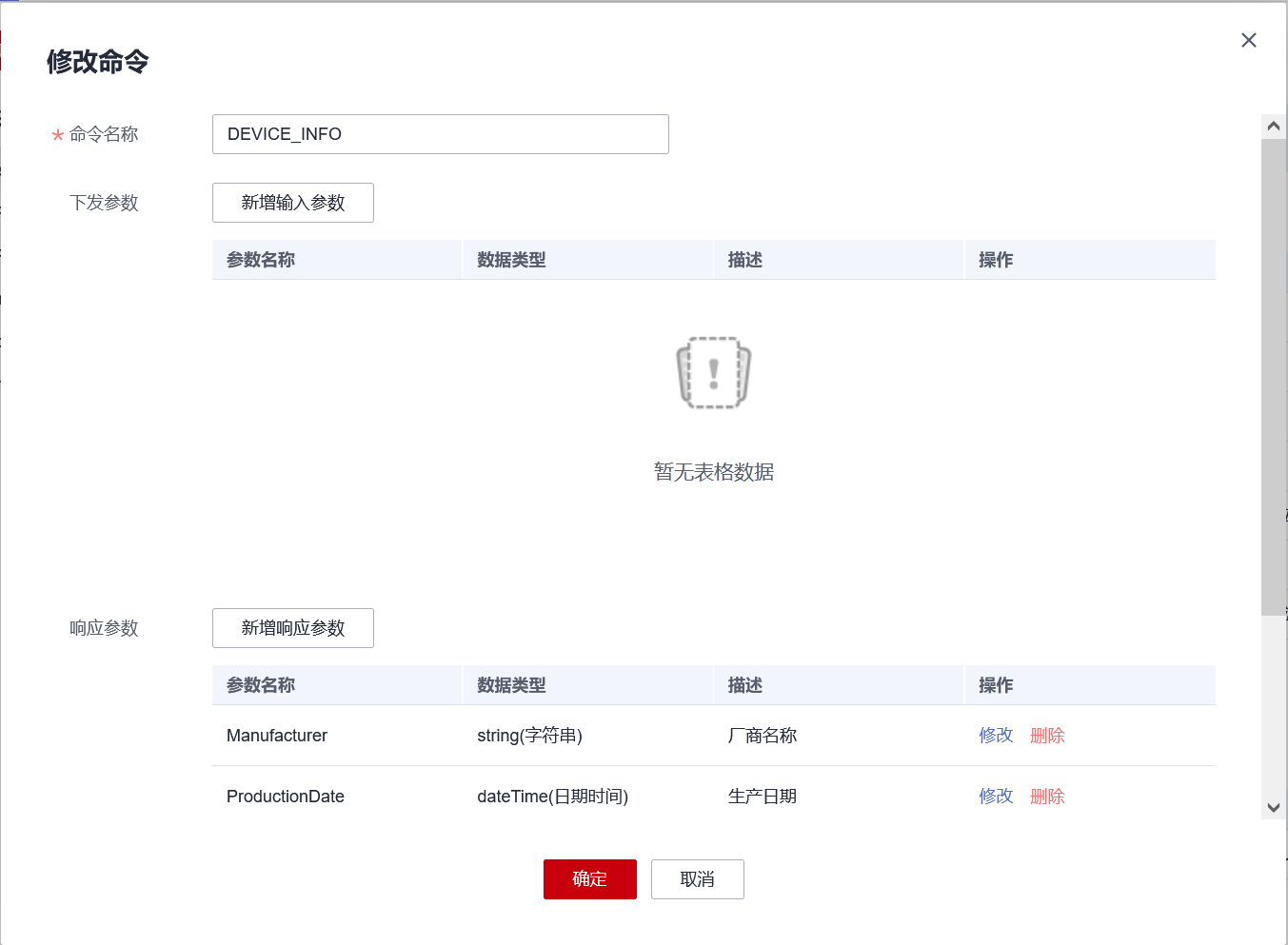Select the Manufacturer row in the response table
This screenshot has width=1288, height=945.
(571, 735)
